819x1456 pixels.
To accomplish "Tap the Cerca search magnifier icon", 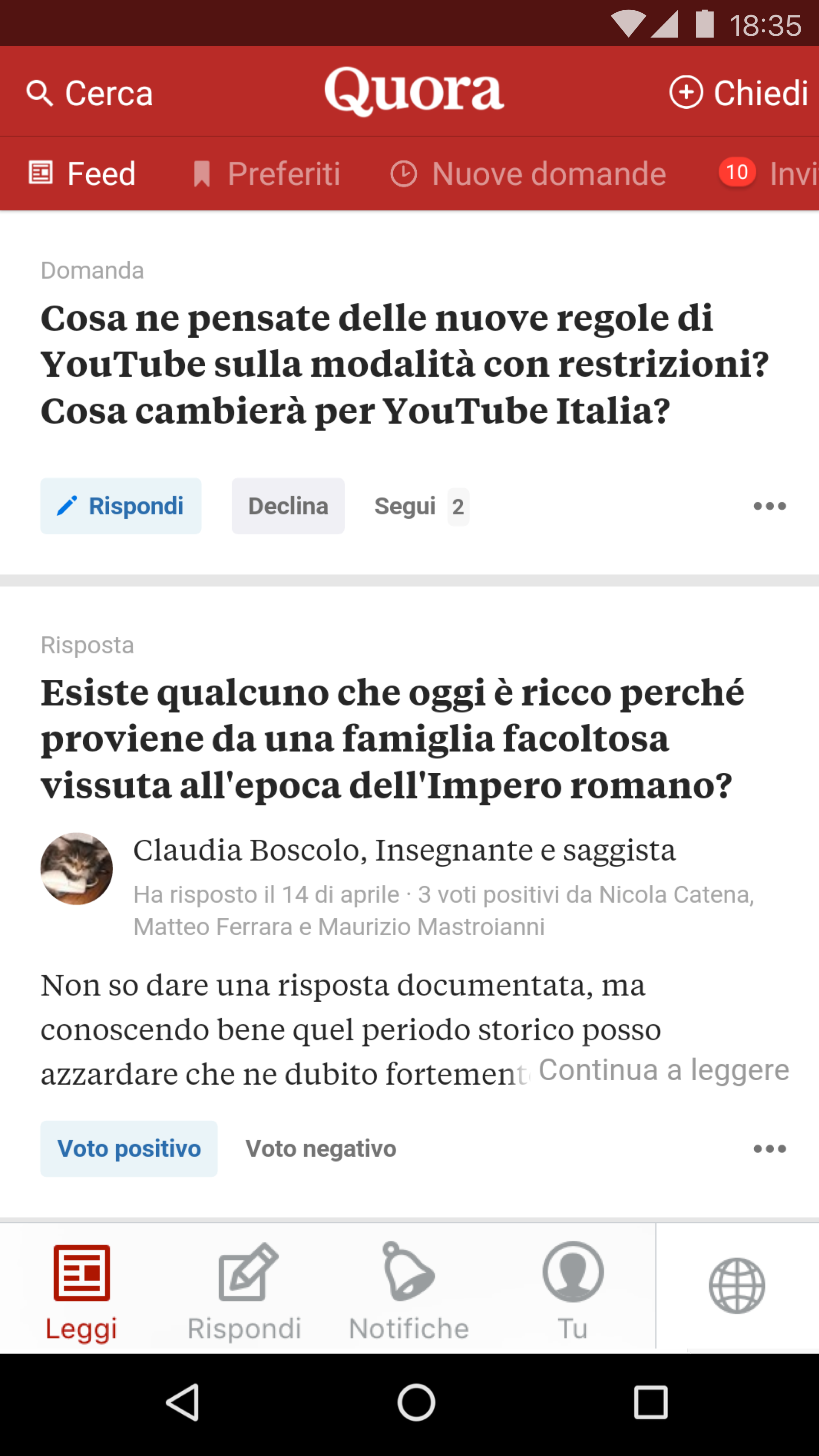I will pos(40,93).
